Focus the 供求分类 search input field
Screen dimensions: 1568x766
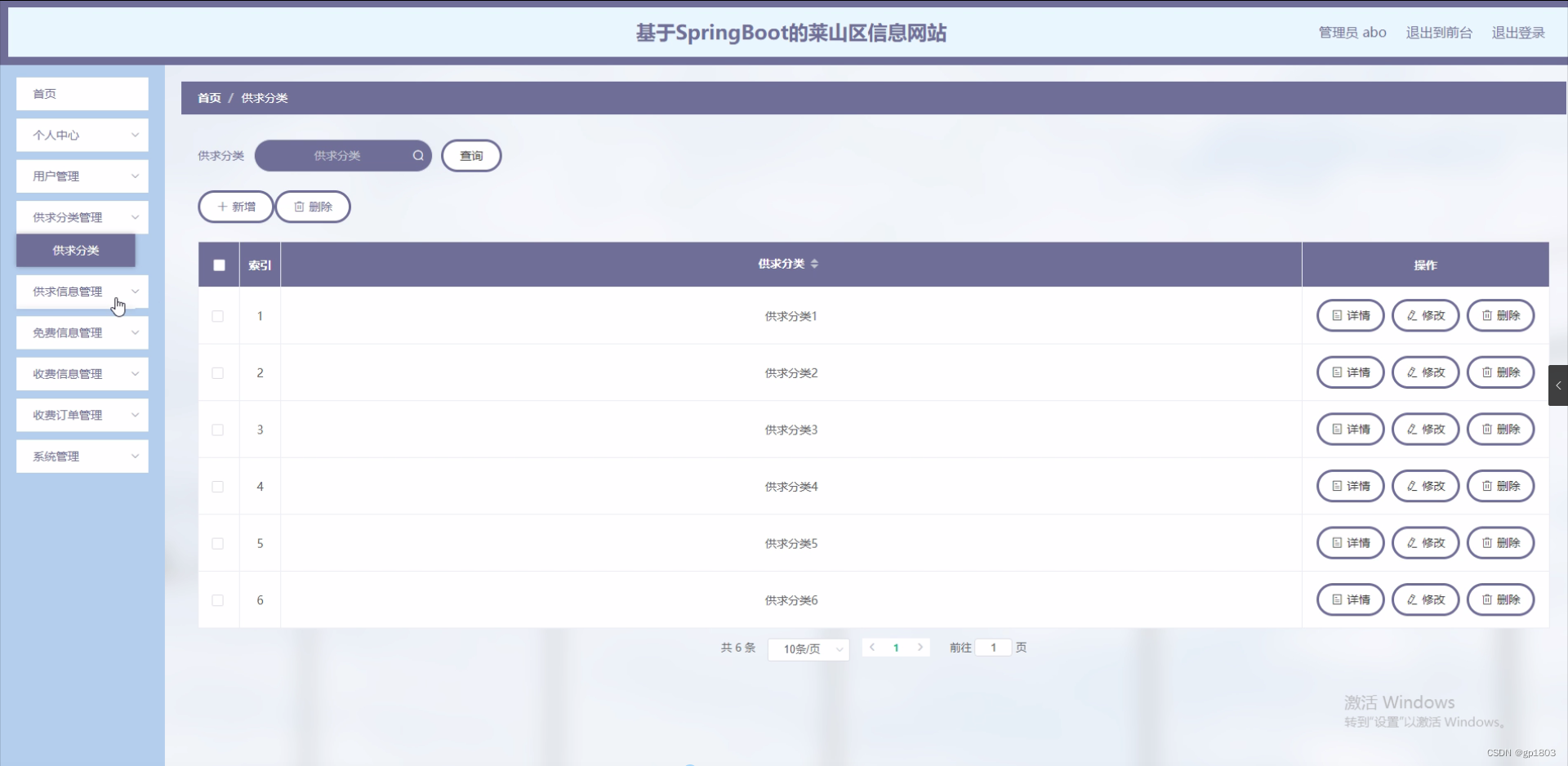[x=343, y=156]
